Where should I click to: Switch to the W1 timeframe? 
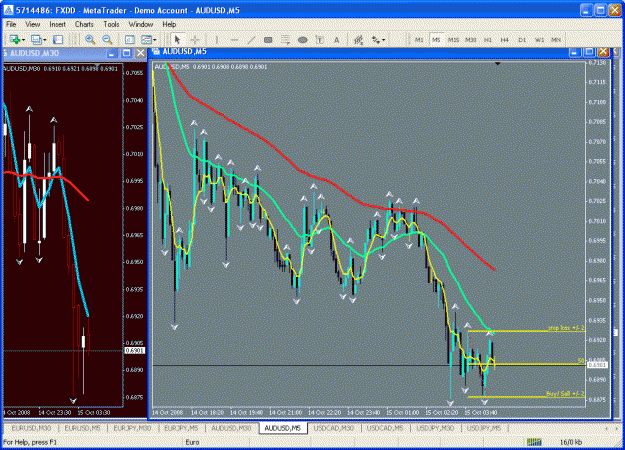point(539,39)
